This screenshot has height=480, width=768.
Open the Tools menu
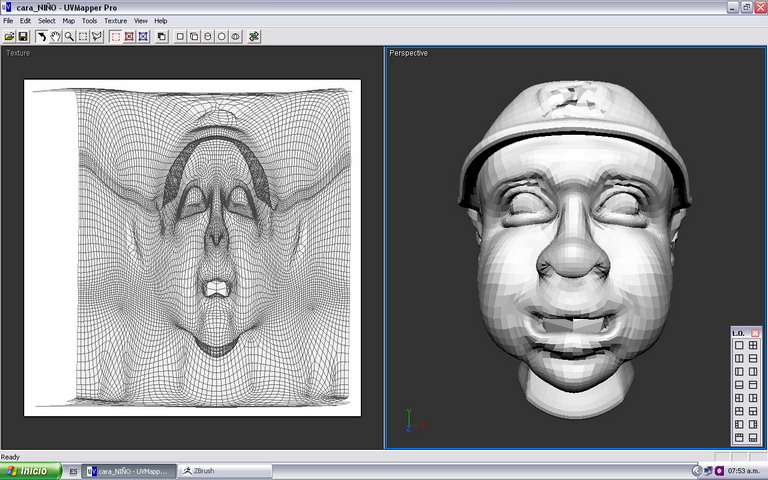[89, 20]
